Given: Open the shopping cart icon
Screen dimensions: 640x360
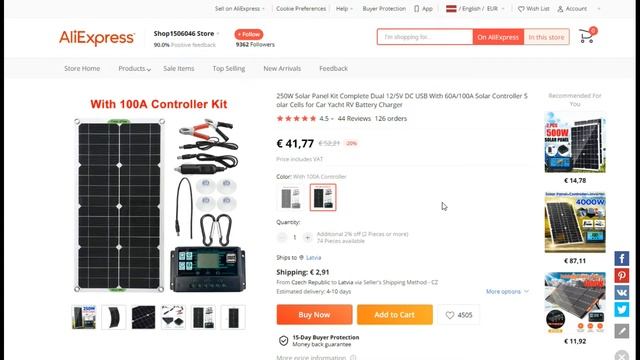Looking at the screenshot, I should tap(587, 36).
